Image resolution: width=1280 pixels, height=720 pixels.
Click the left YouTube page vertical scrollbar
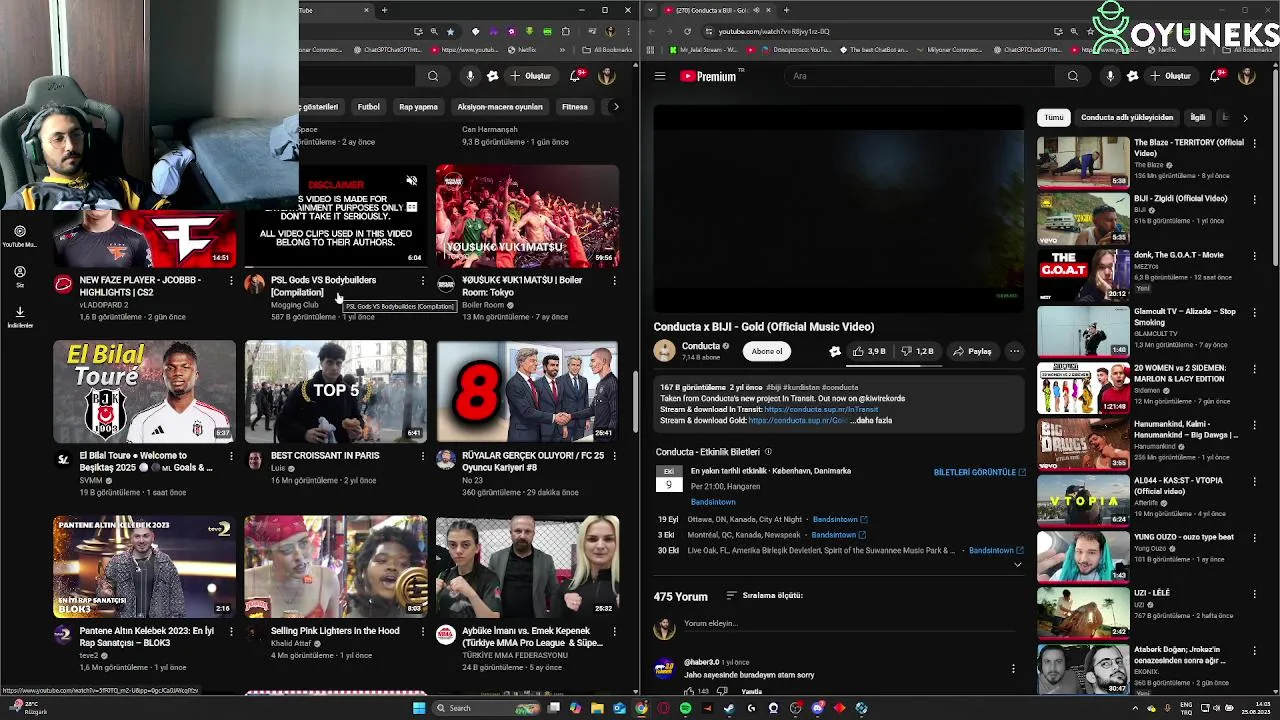click(636, 403)
